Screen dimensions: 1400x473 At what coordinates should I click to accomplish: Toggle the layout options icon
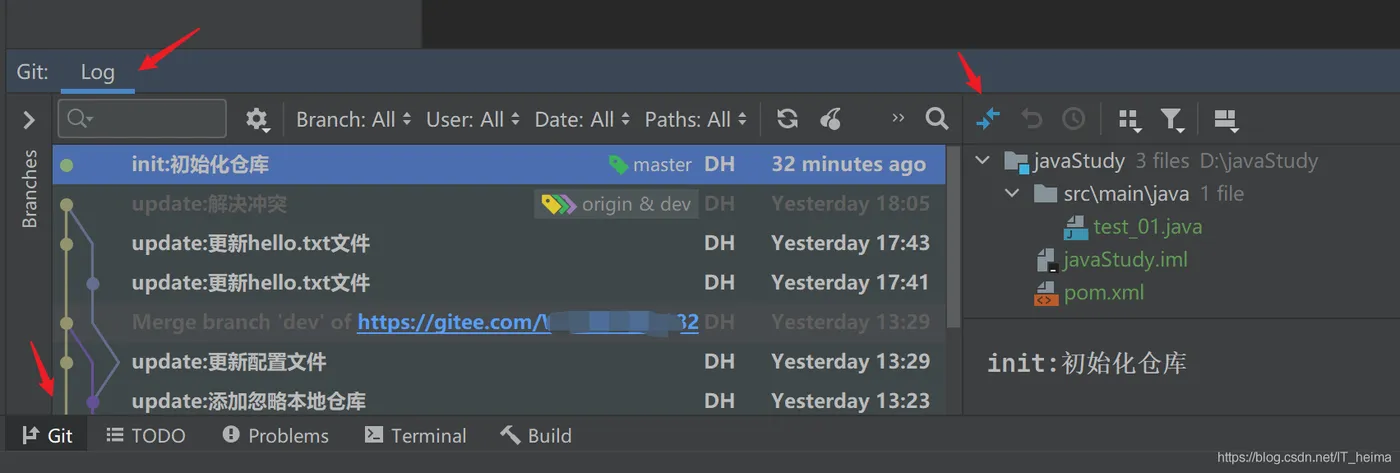(1226, 120)
